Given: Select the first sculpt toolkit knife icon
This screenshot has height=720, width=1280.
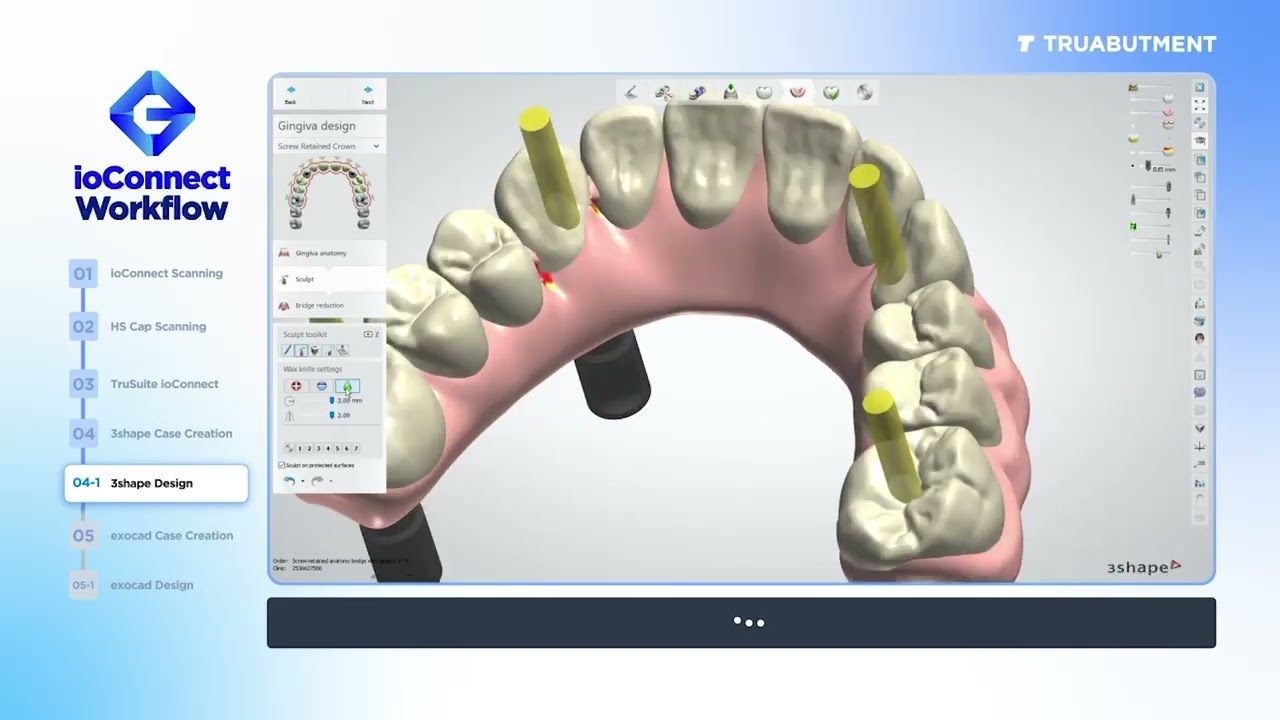Looking at the screenshot, I should coord(287,350).
